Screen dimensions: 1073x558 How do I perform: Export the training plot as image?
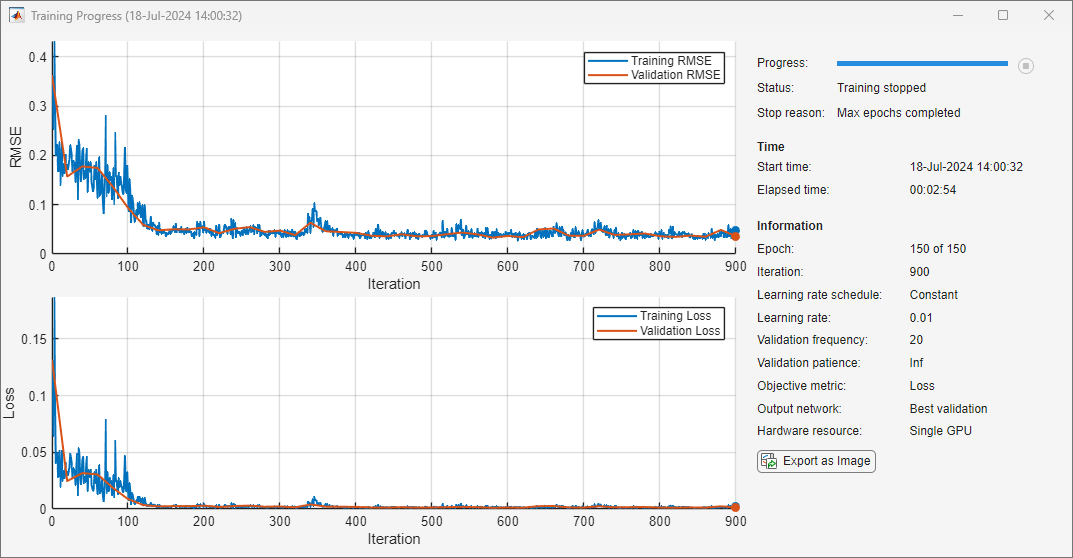click(816, 461)
